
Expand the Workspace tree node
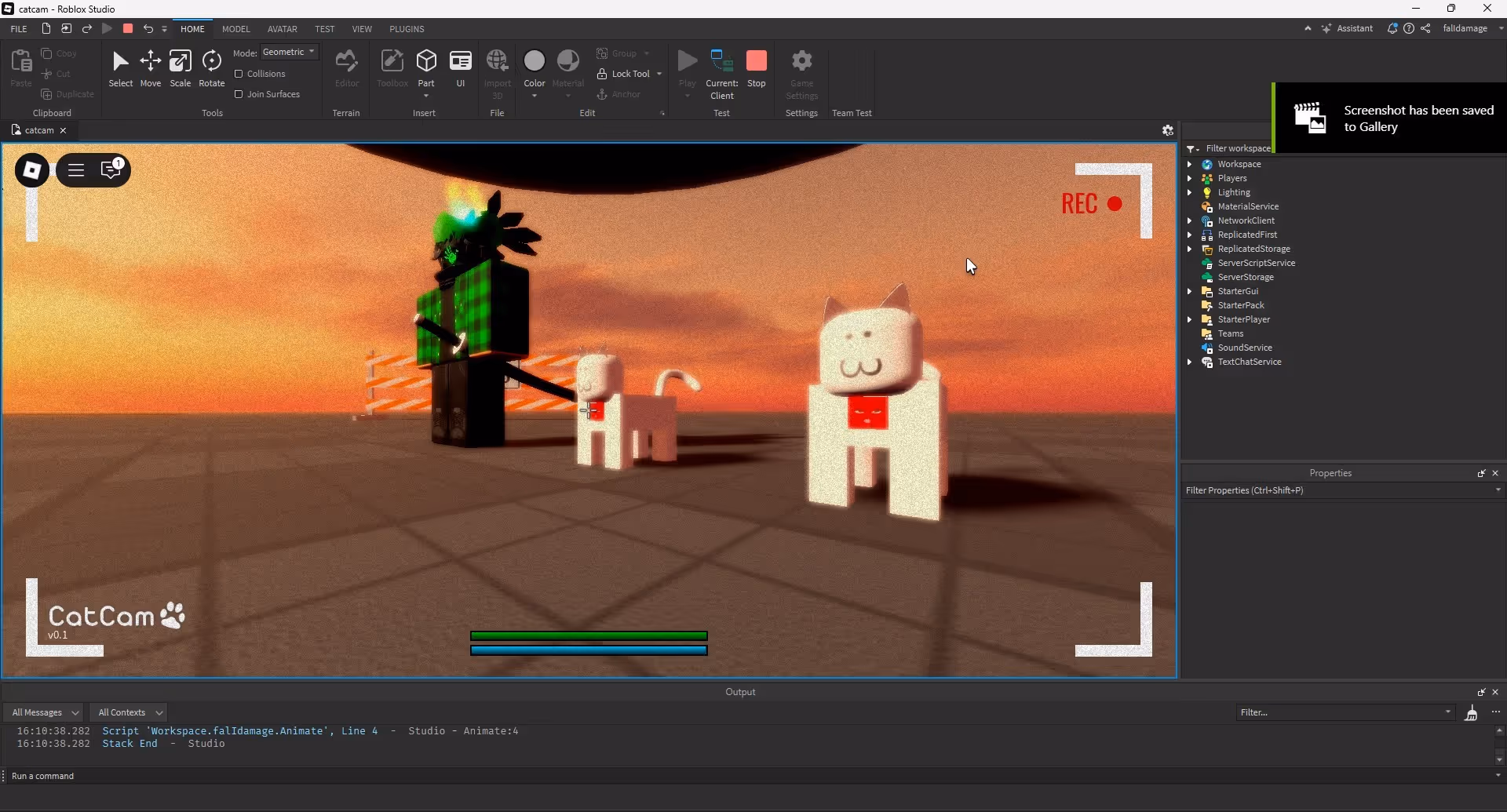pyautogui.click(x=1189, y=164)
